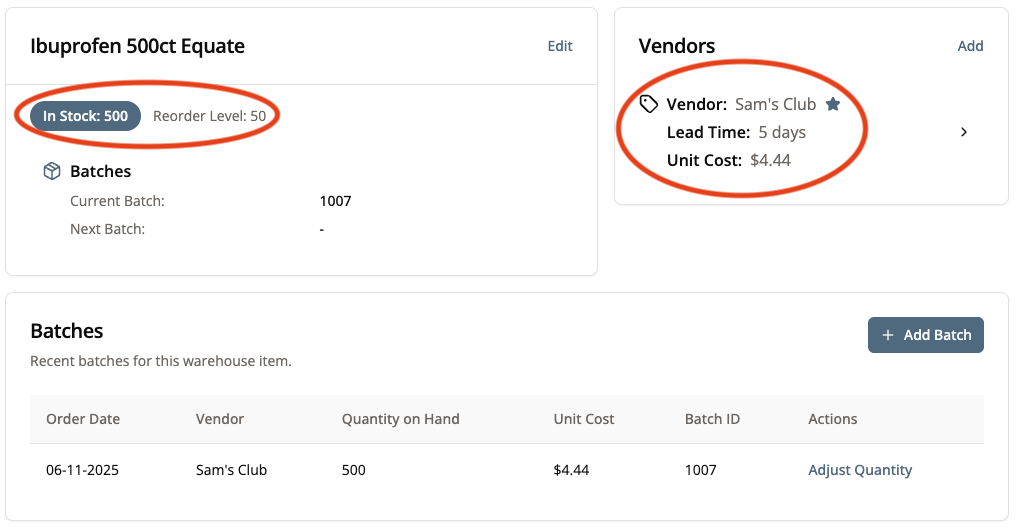This screenshot has width=1018, height=532.
Task: Click Adjust Quantity for batch 1007
Action: (860, 470)
